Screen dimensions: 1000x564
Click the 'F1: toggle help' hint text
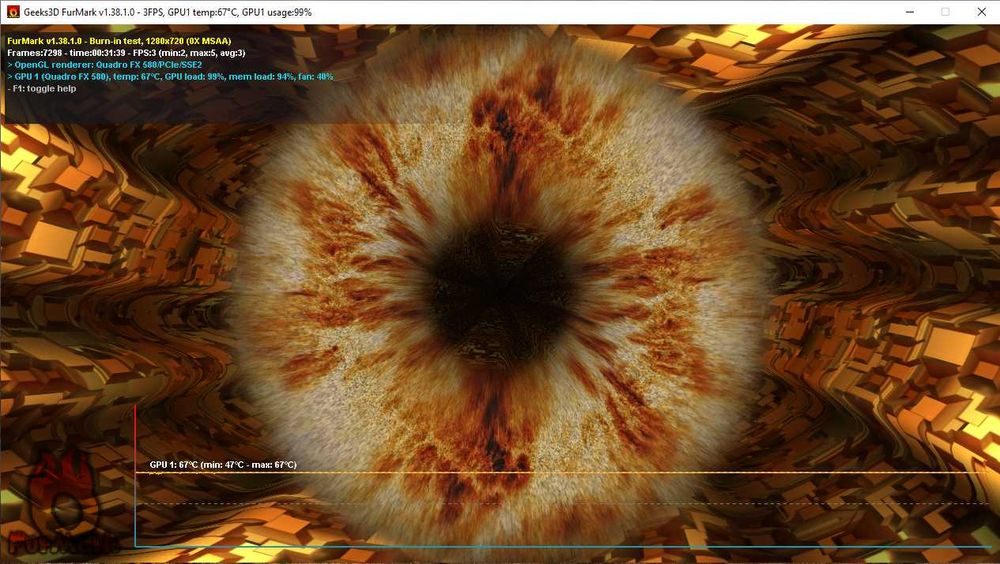click(41, 89)
